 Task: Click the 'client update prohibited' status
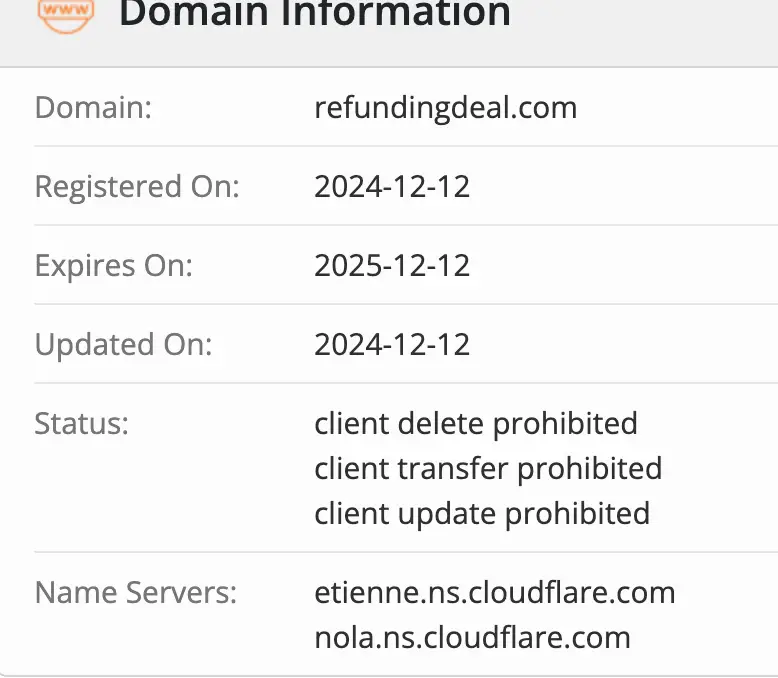click(482, 513)
